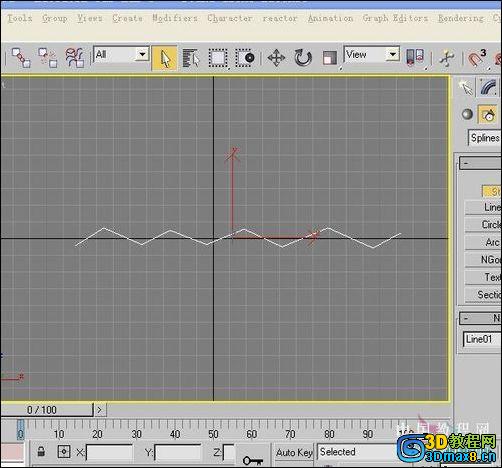Toggle the Auto Key button
The height and width of the screenshot is (468, 502).
click(x=294, y=452)
